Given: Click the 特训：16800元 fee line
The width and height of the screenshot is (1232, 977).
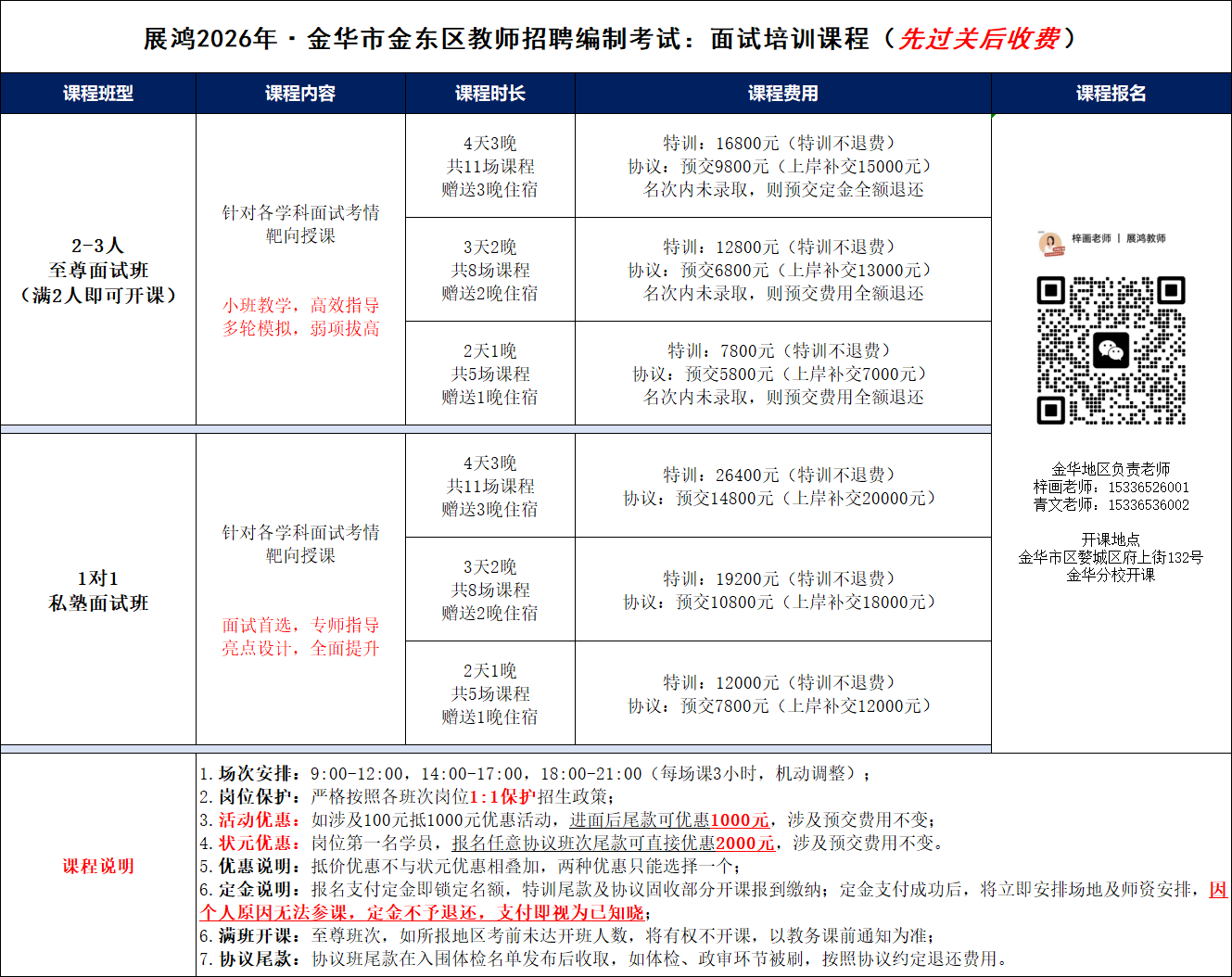Looking at the screenshot, I should coord(779,144).
